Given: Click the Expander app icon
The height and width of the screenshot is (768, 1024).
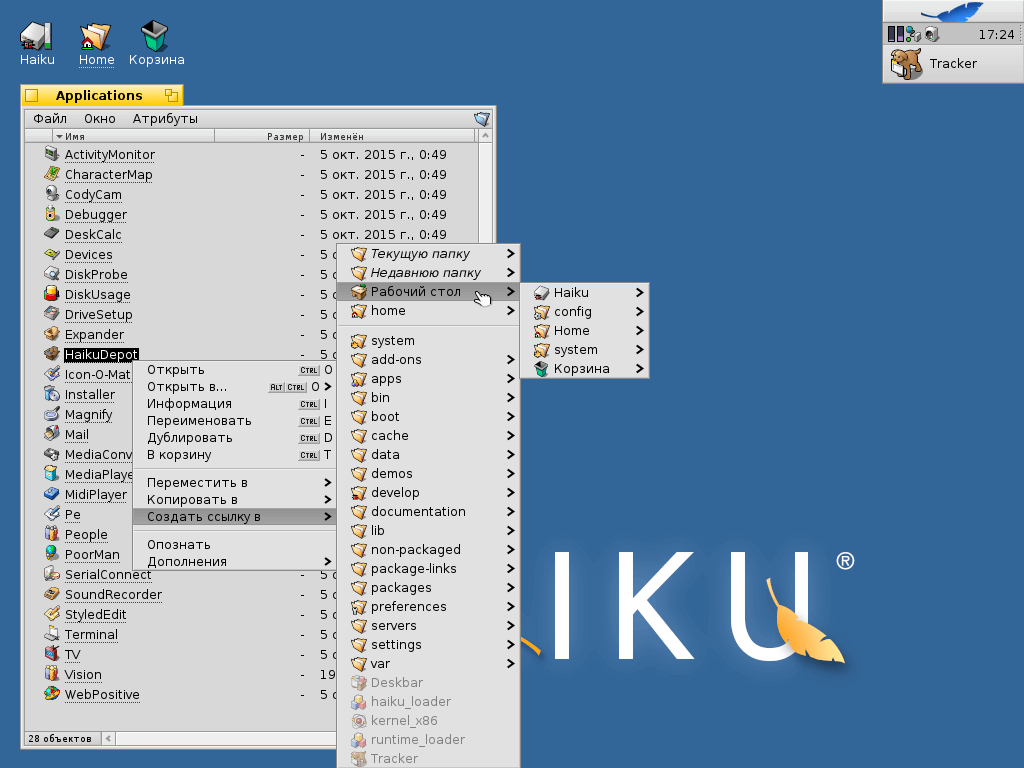Looking at the screenshot, I should click(52, 334).
